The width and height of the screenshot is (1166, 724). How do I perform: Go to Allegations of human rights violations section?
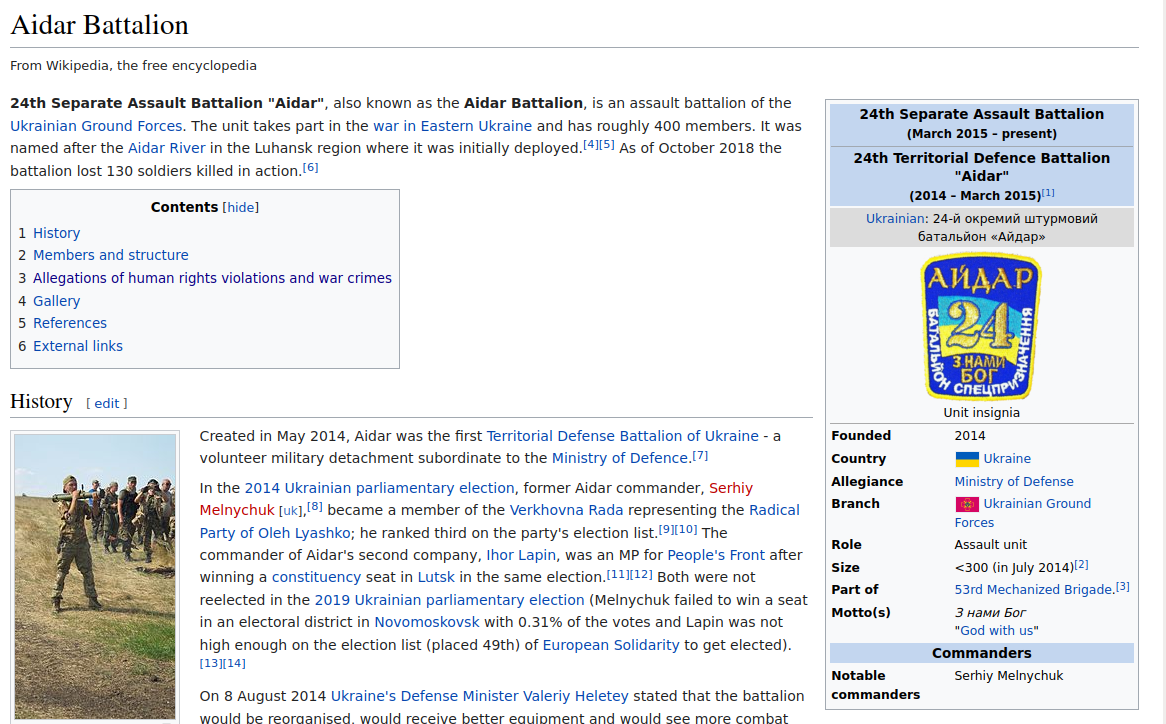coord(212,278)
